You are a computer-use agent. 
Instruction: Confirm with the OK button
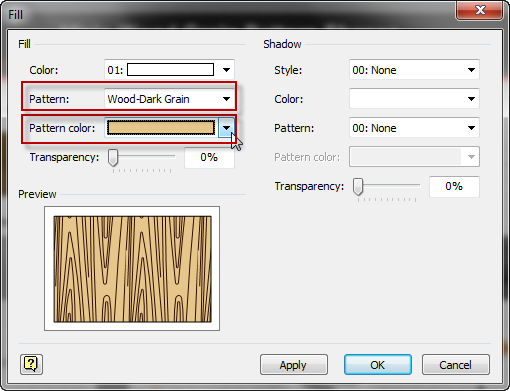pyautogui.click(x=378, y=365)
